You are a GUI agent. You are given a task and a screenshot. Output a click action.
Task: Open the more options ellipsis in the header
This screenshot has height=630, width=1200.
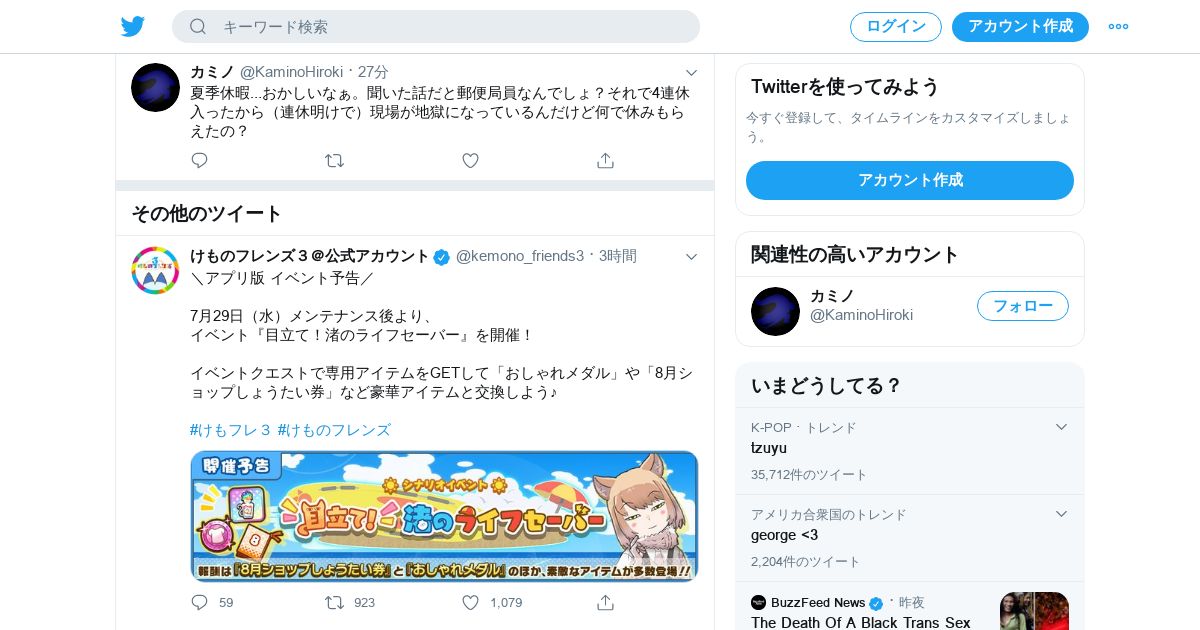pyautogui.click(x=1118, y=27)
